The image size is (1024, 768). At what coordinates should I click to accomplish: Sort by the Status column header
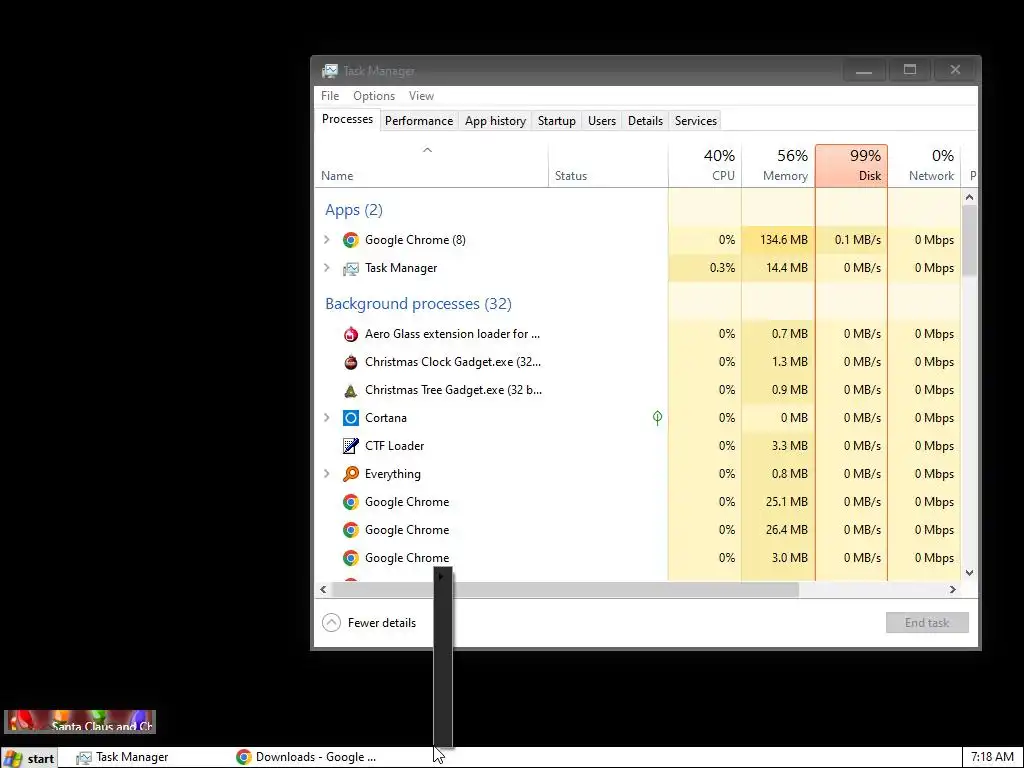608,166
